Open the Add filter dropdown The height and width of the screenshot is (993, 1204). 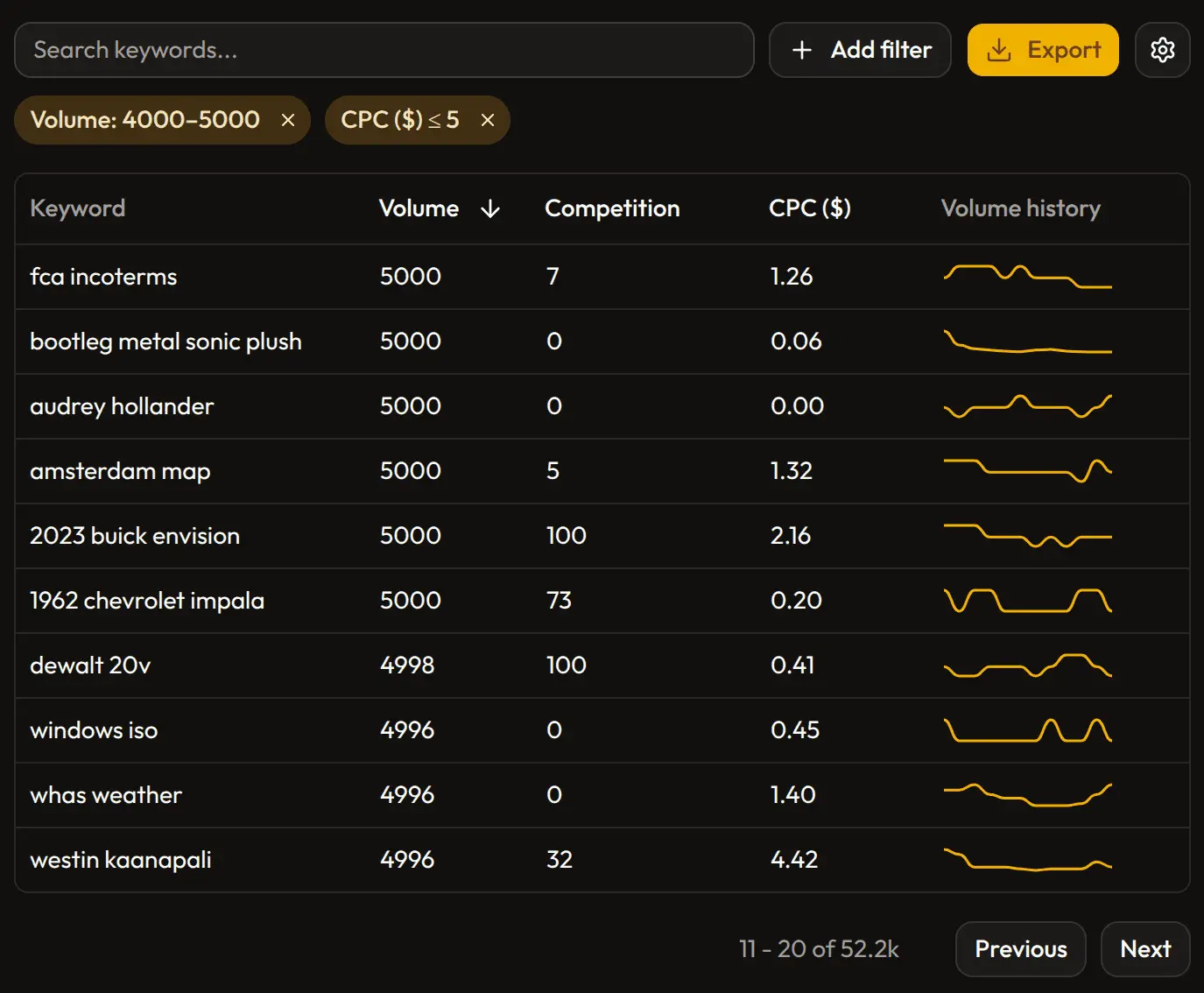coord(860,50)
